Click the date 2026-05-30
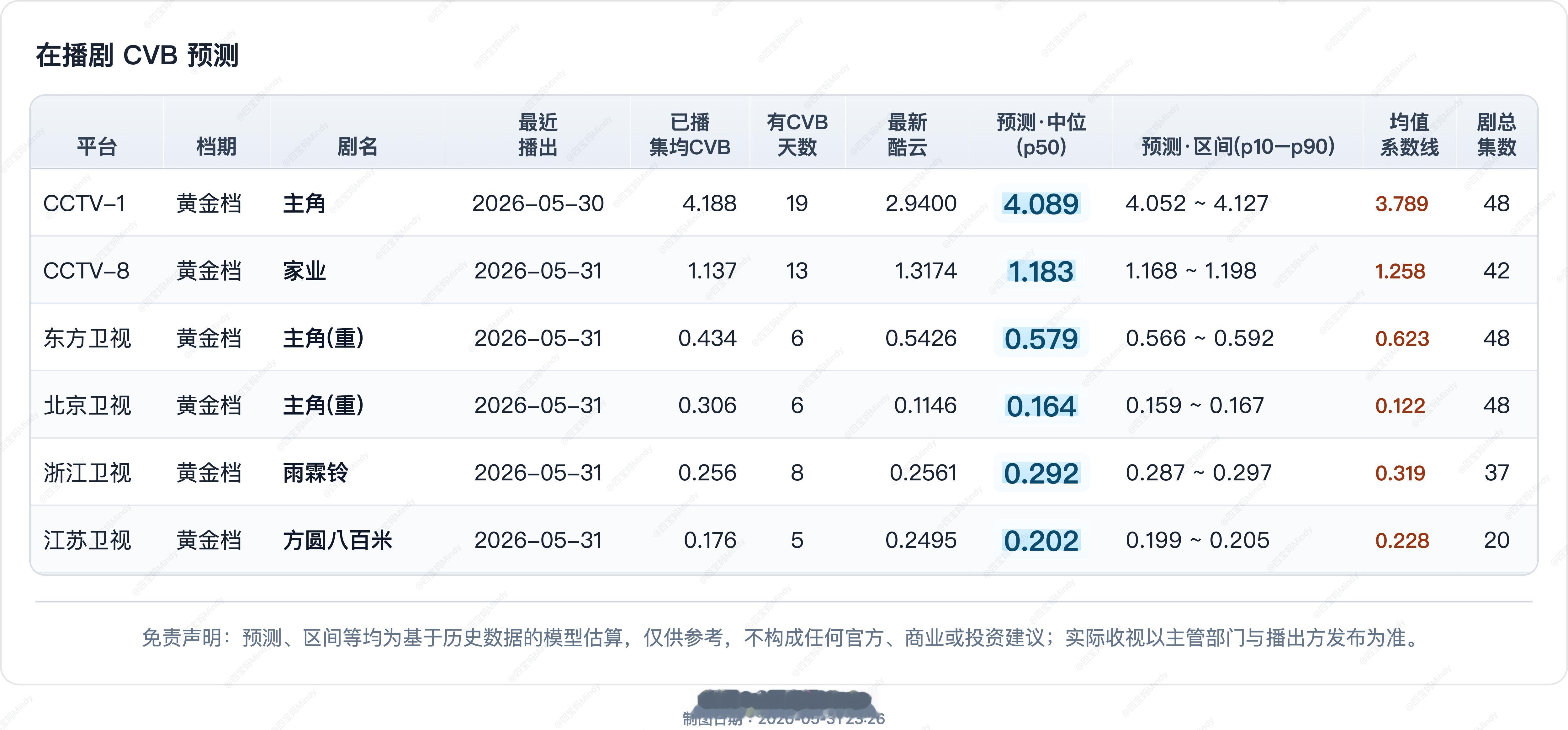Image resolution: width=1568 pixels, height=730 pixels. (538, 204)
